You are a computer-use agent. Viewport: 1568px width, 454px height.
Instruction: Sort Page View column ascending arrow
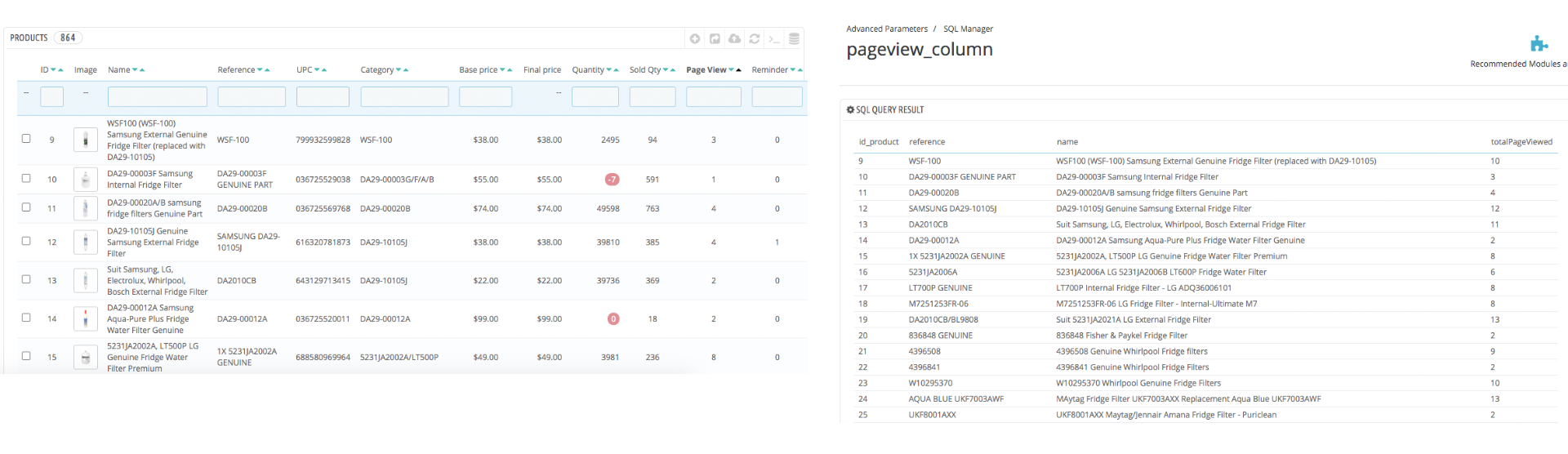(739, 70)
